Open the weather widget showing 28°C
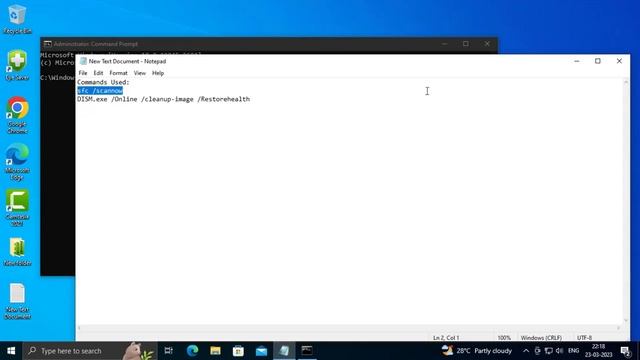Screen dimensions: 640x360 click(x=477, y=351)
